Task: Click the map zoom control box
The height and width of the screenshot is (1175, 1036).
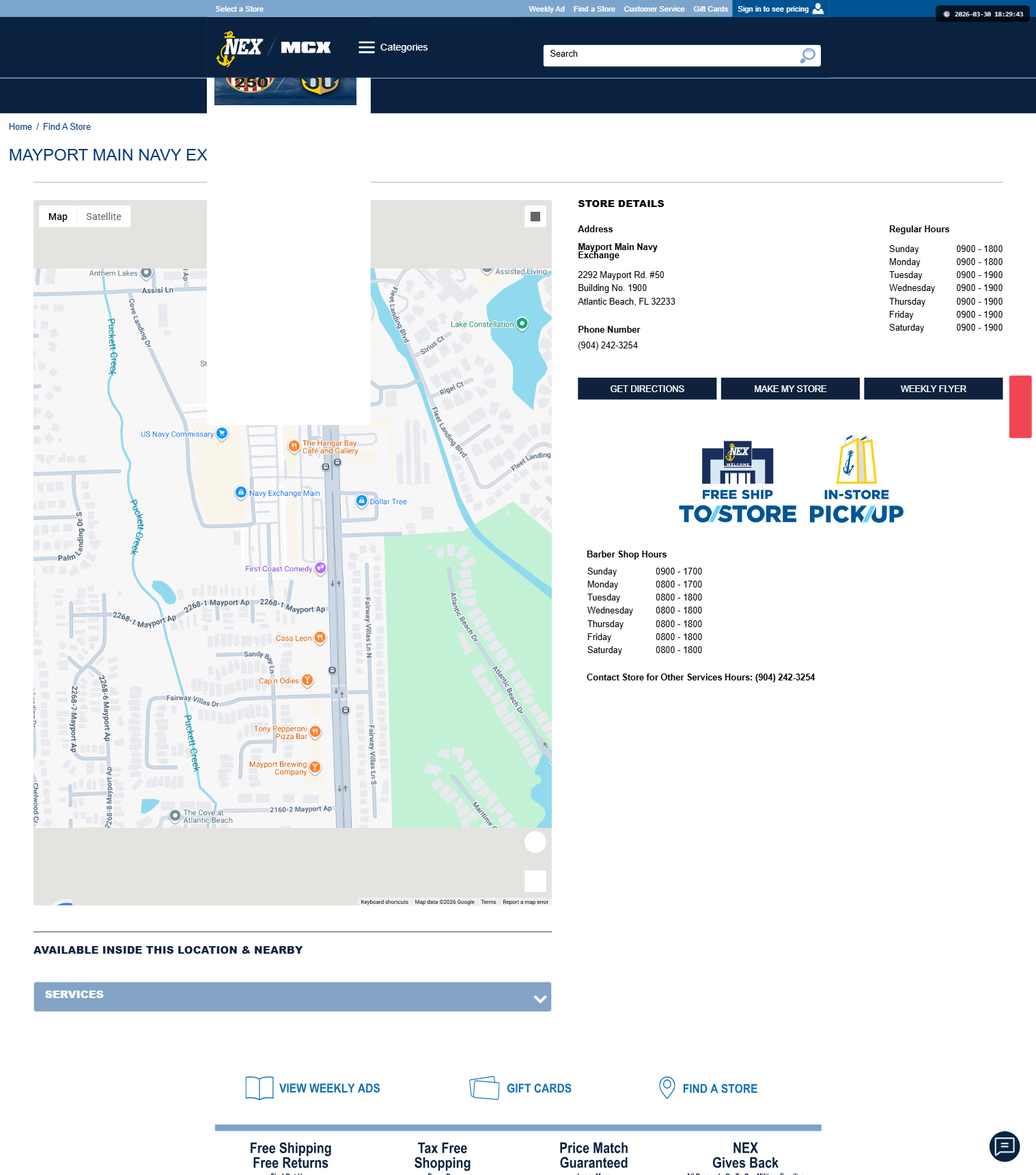Action: pos(535,881)
